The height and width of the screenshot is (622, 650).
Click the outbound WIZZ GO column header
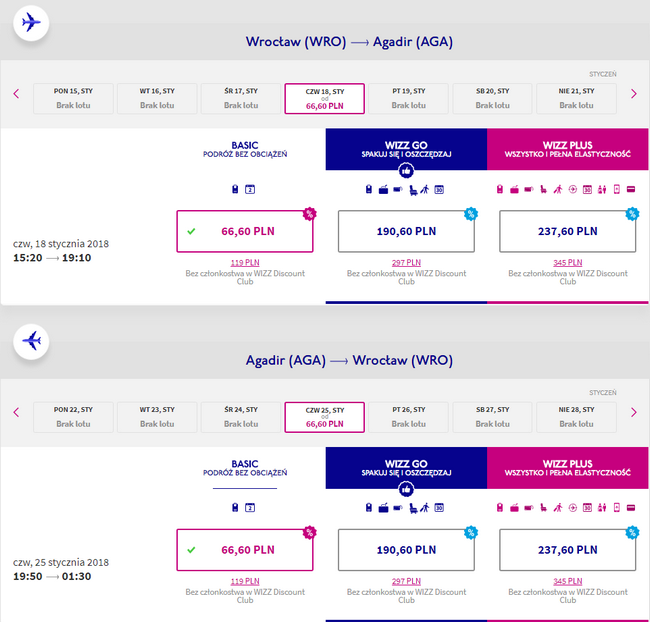click(406, 149)
